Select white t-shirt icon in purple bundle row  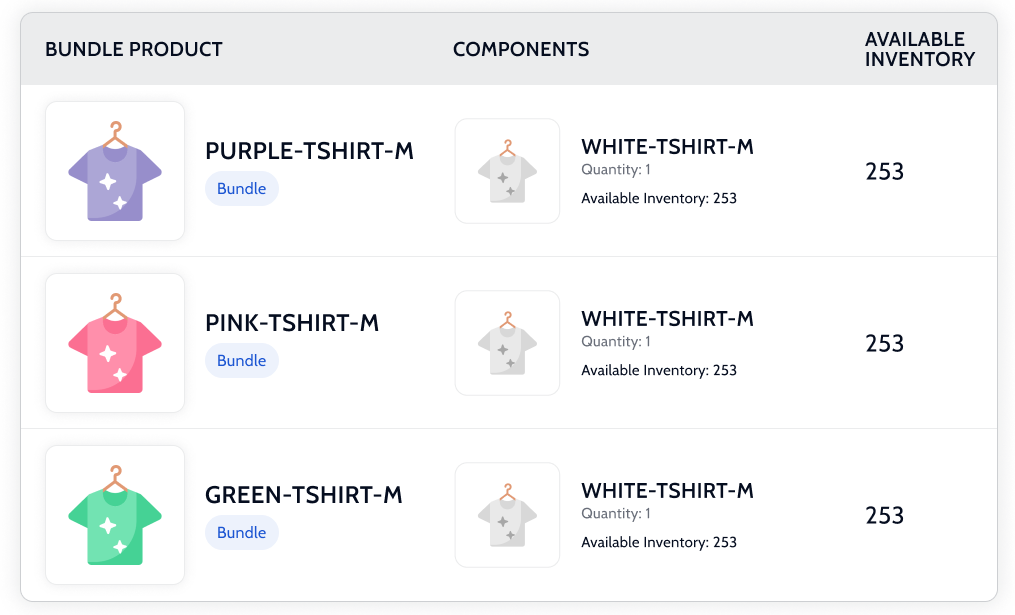click(507, 171)
